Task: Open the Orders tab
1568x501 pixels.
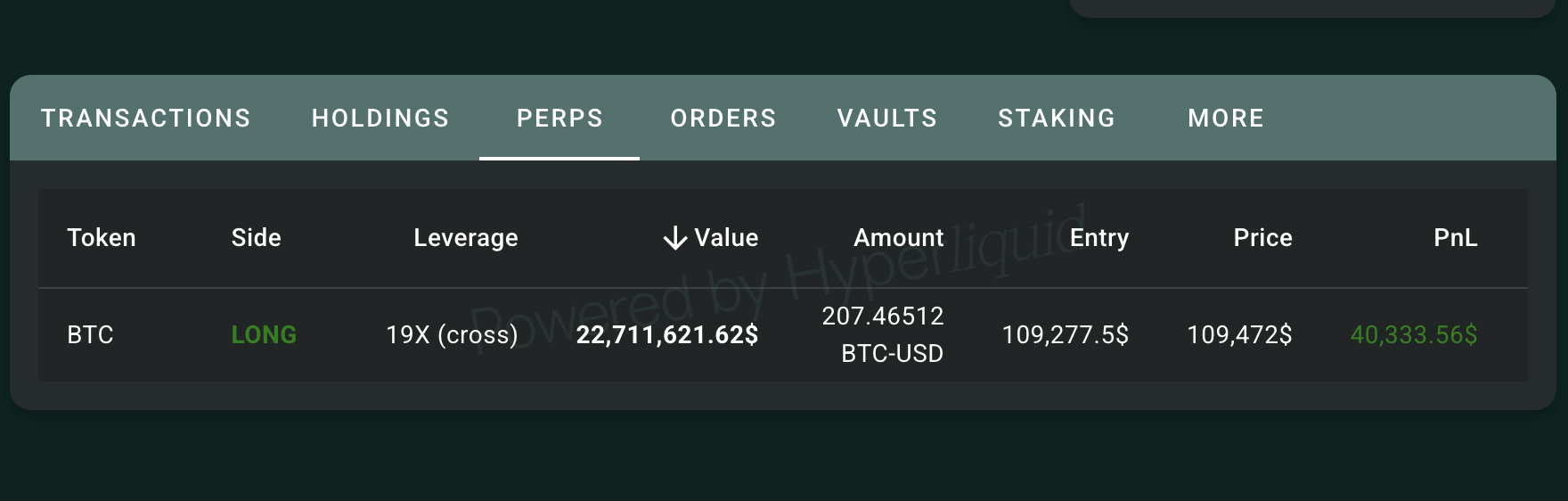Action: [x=723, y=119]
